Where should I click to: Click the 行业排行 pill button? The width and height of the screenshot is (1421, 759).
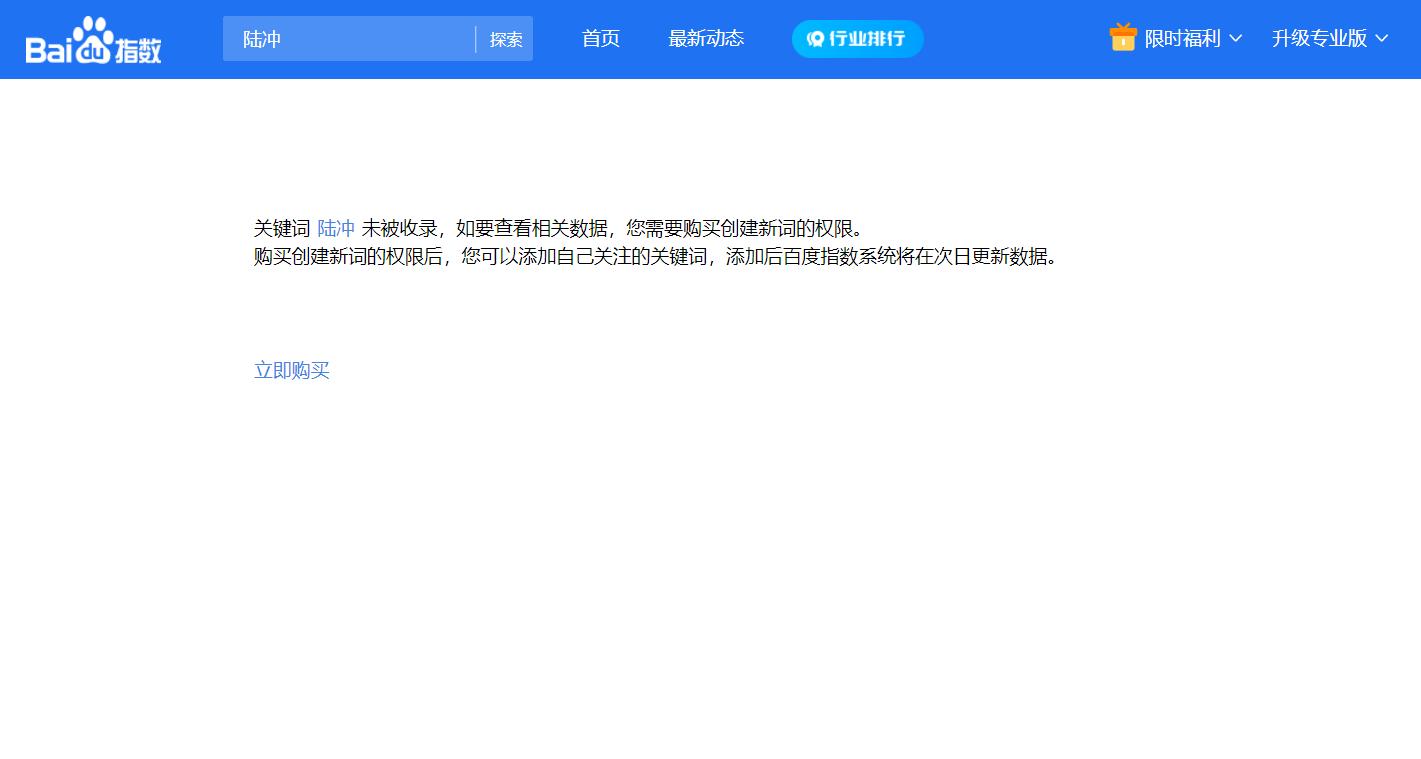(x=857, y=39)
